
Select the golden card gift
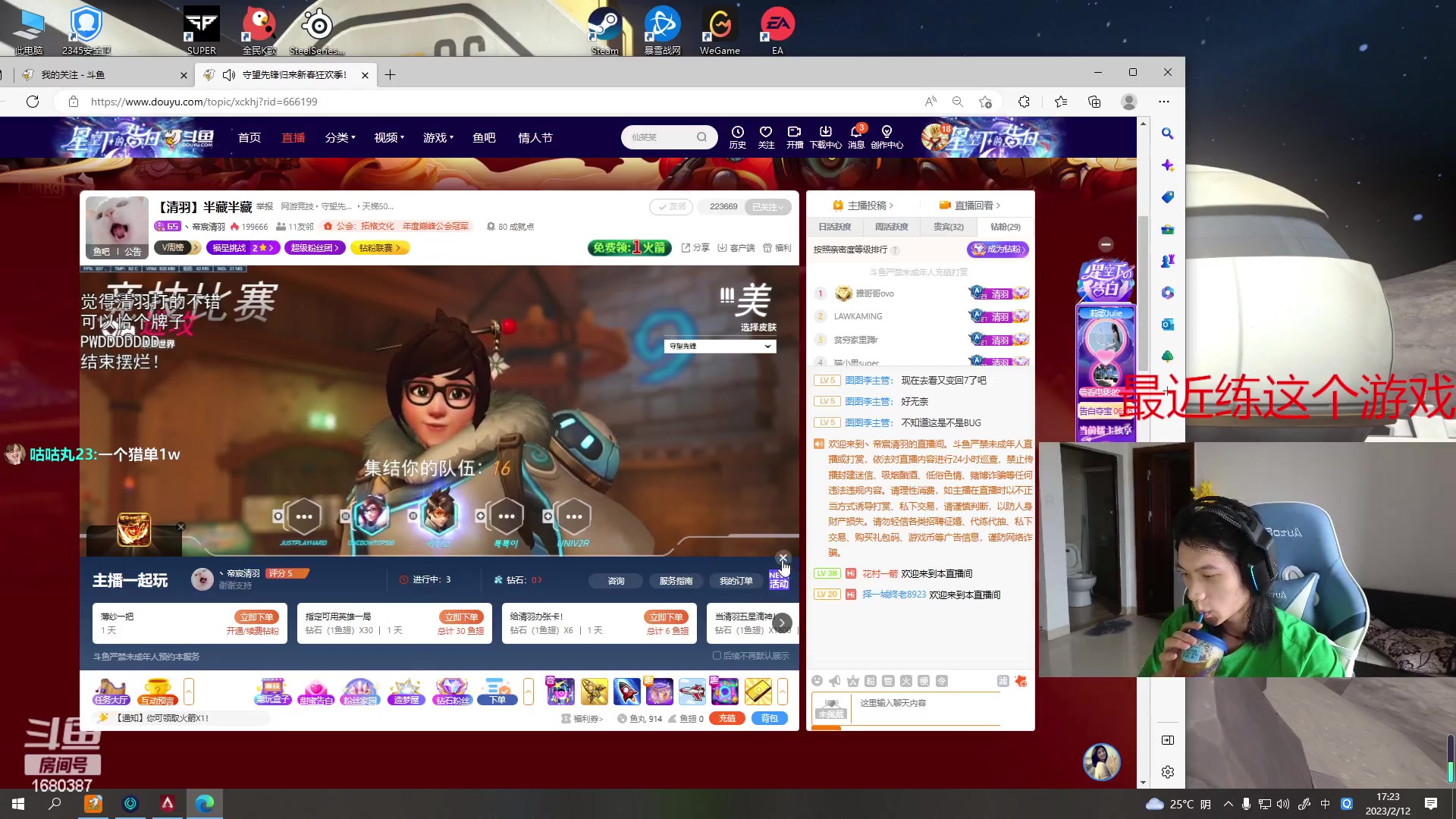click(x=758, y=692)
